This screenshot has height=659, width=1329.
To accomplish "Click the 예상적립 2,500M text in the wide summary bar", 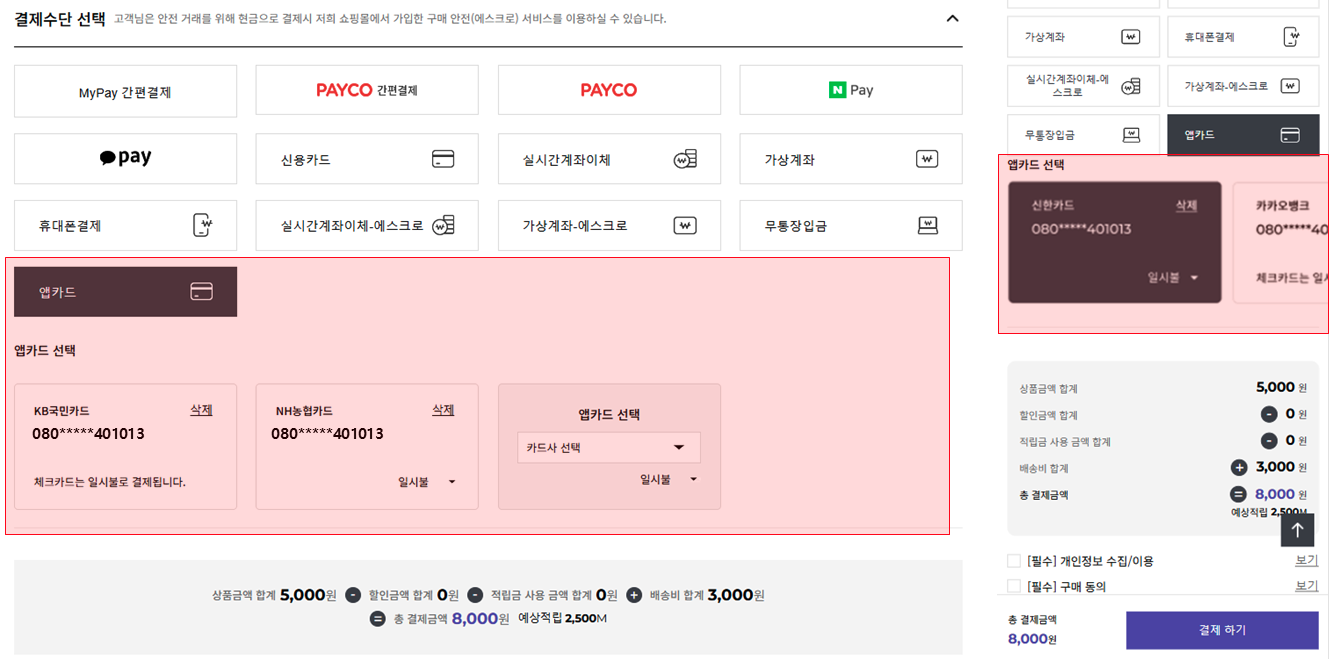I will point(562,618).
